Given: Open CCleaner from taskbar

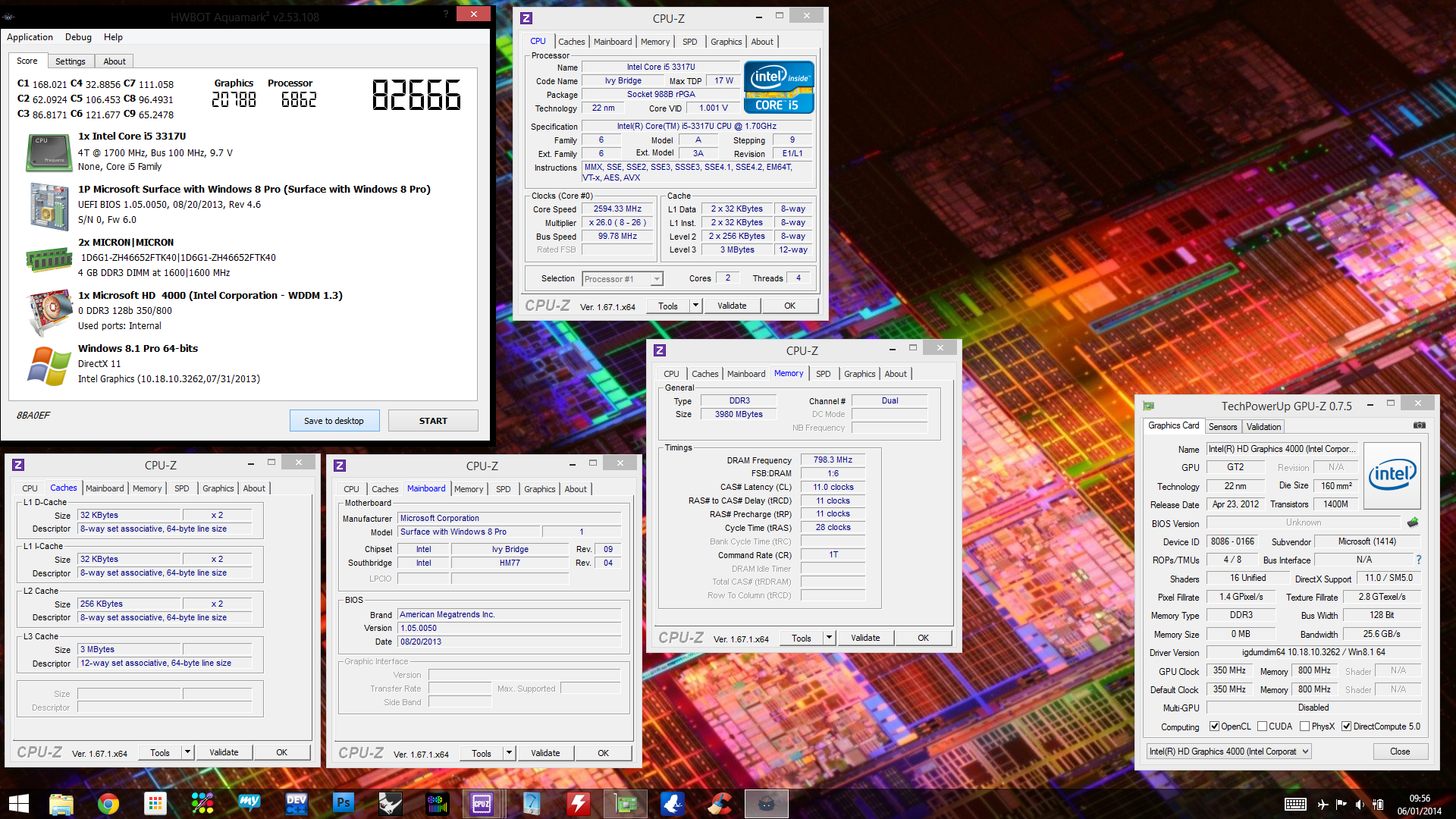Looking at the screenshot, I should coord(720,804).
